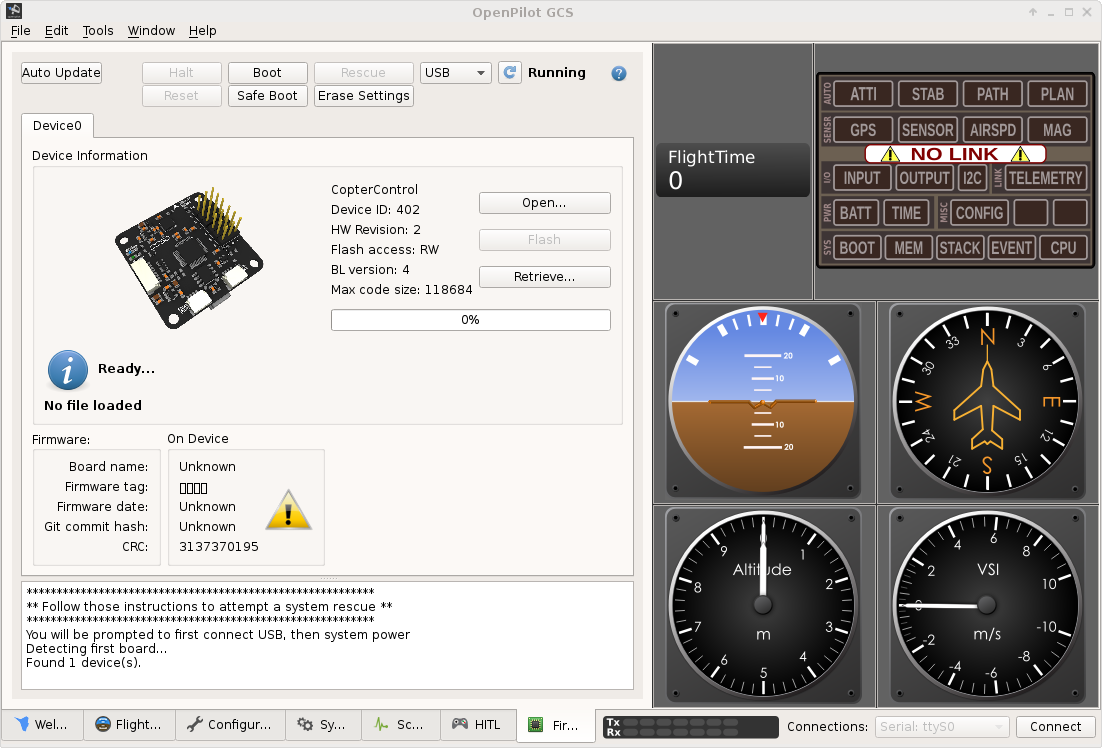Switch to the HITL mode tab

click(x=478, y=725)
